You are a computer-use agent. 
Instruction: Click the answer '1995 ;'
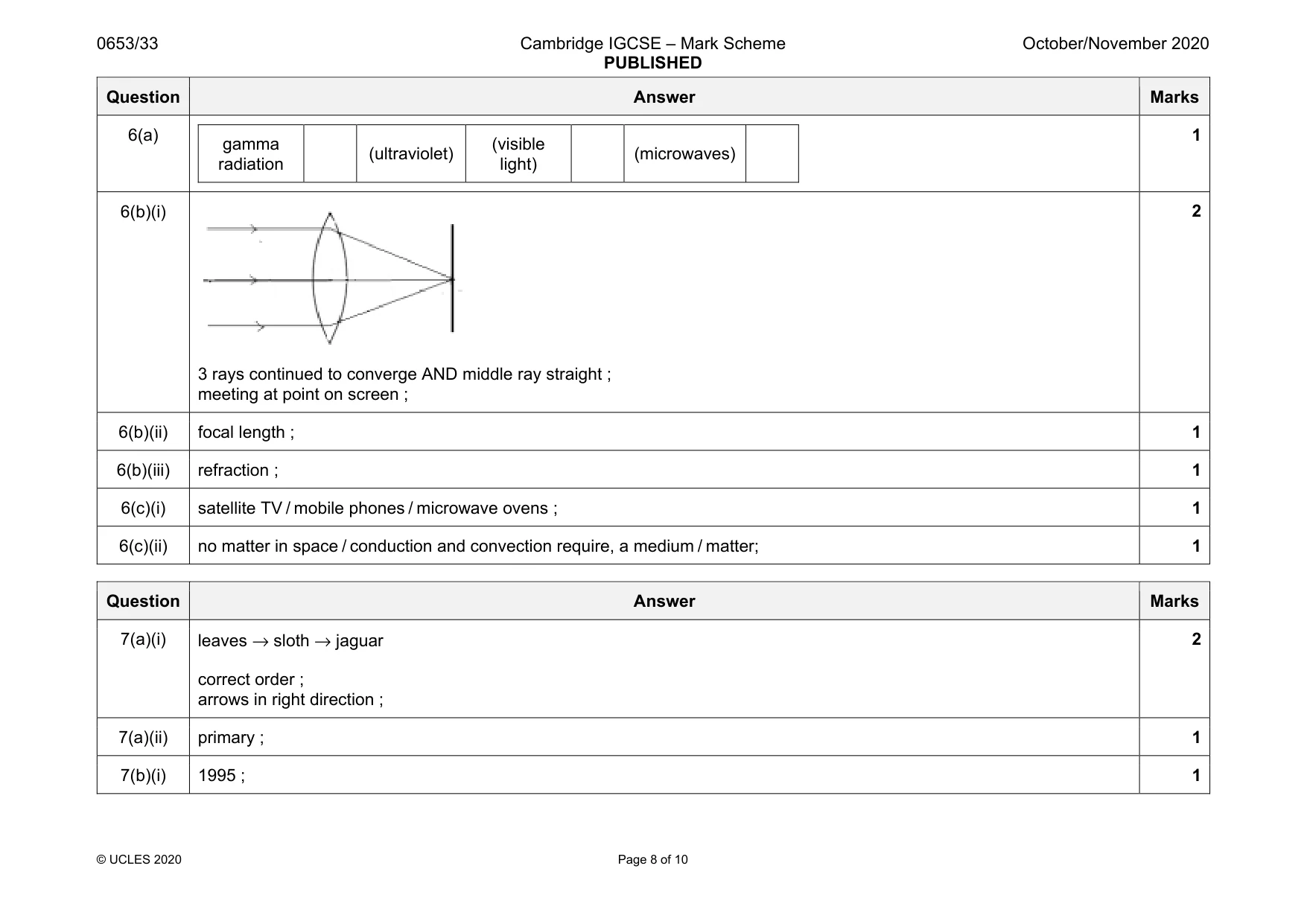221,775
